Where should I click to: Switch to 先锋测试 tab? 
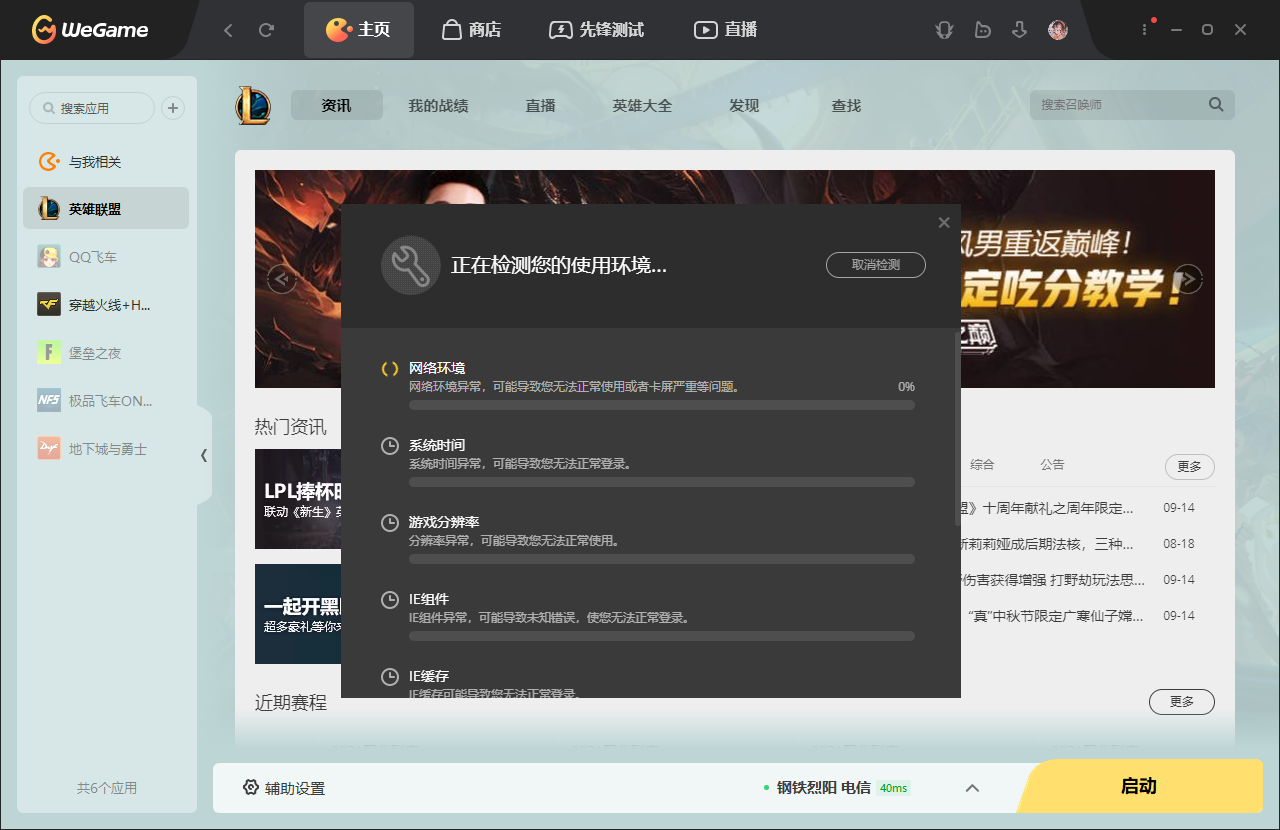[x=599, y=30]
